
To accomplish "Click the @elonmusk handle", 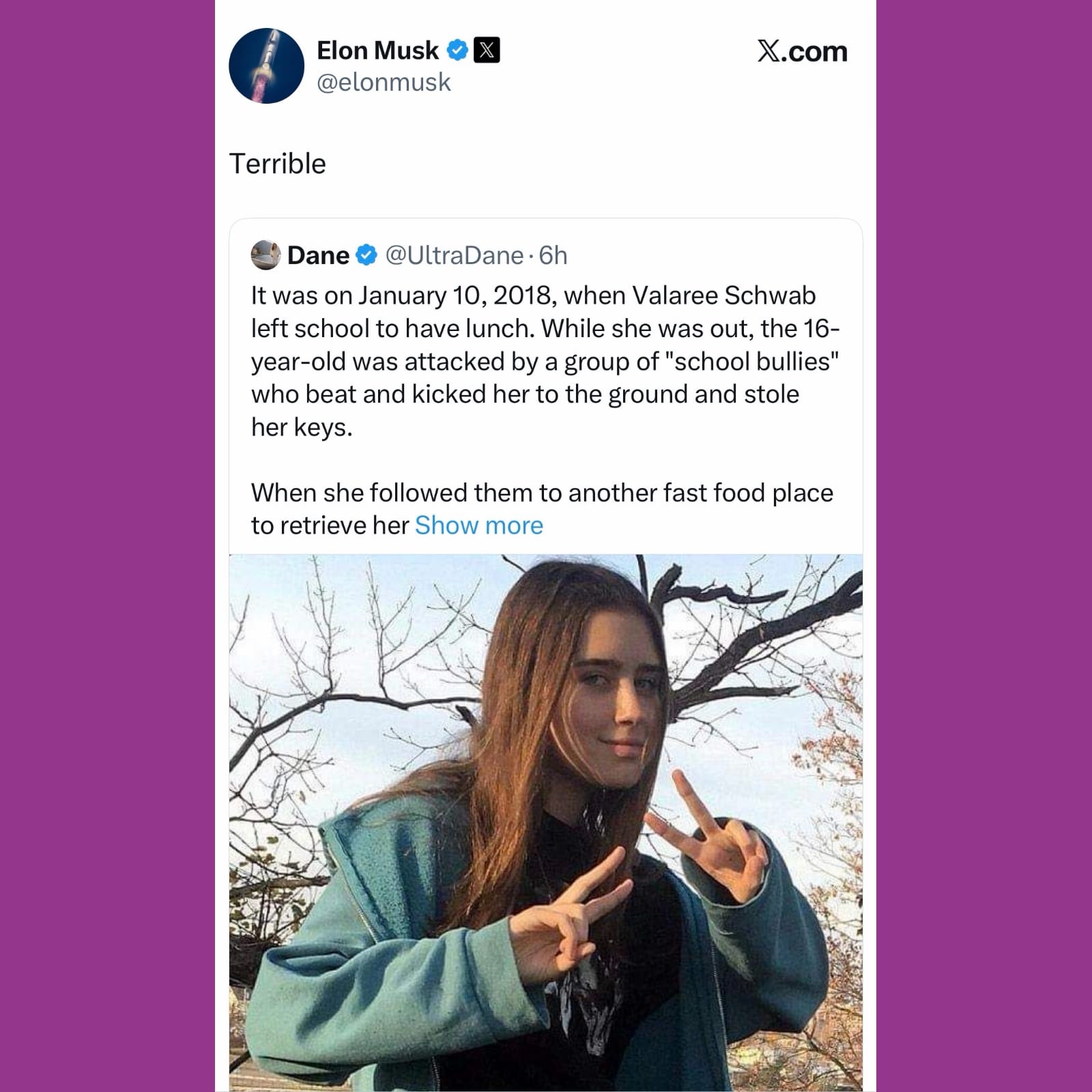I will 384,83.
